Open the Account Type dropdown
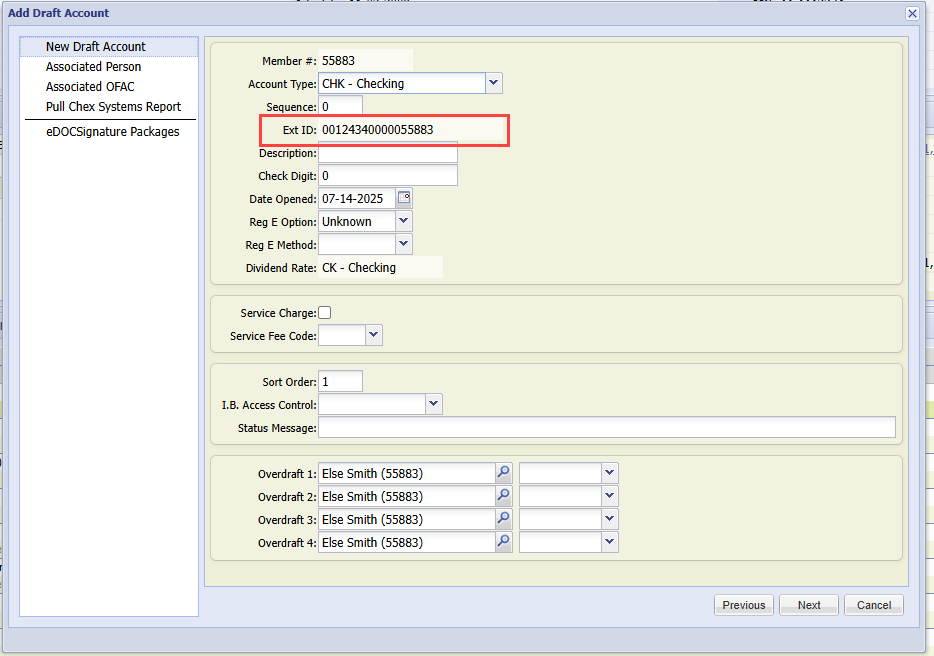 [493, 83]
